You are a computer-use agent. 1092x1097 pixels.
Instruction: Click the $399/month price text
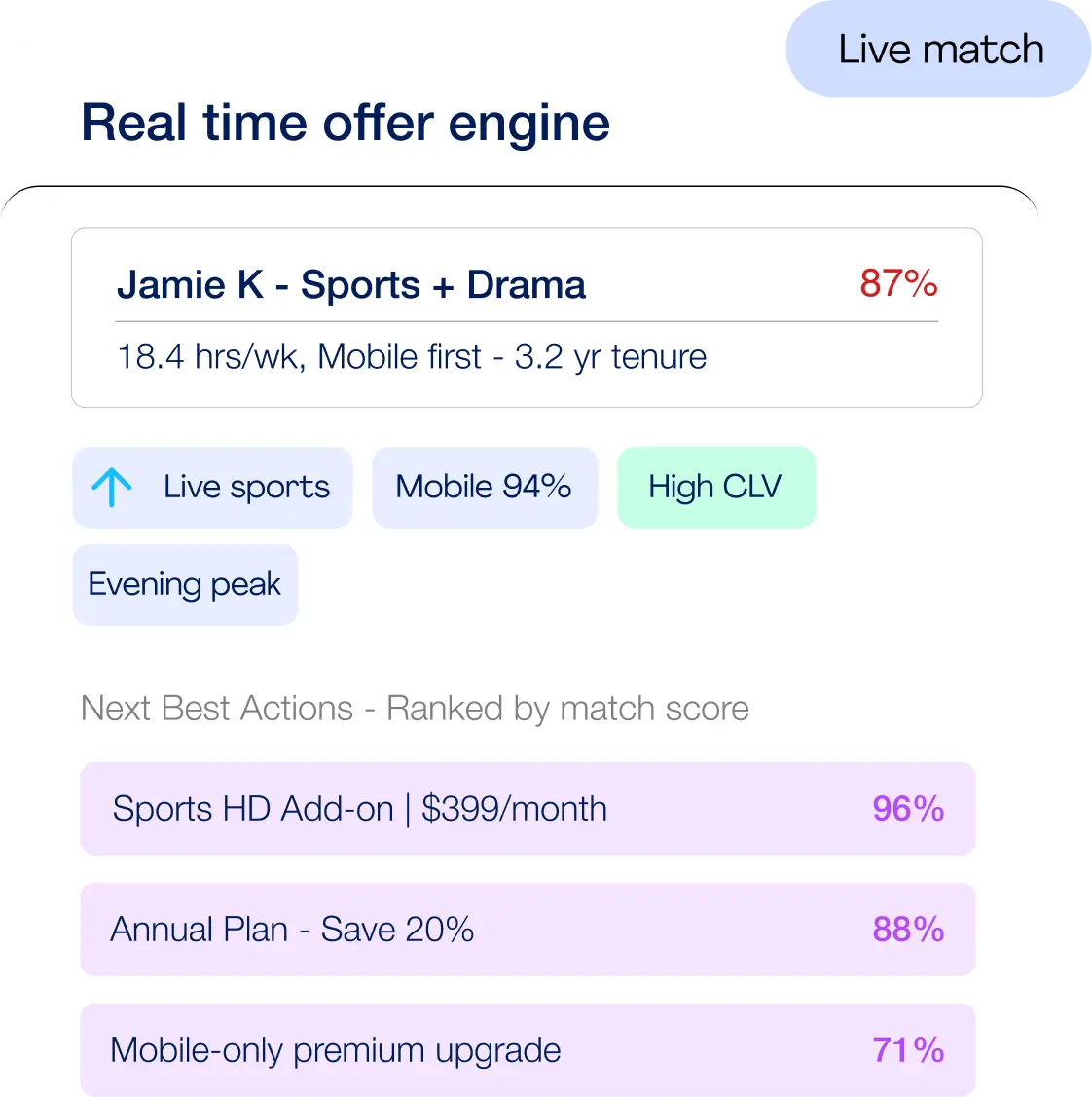514,809
